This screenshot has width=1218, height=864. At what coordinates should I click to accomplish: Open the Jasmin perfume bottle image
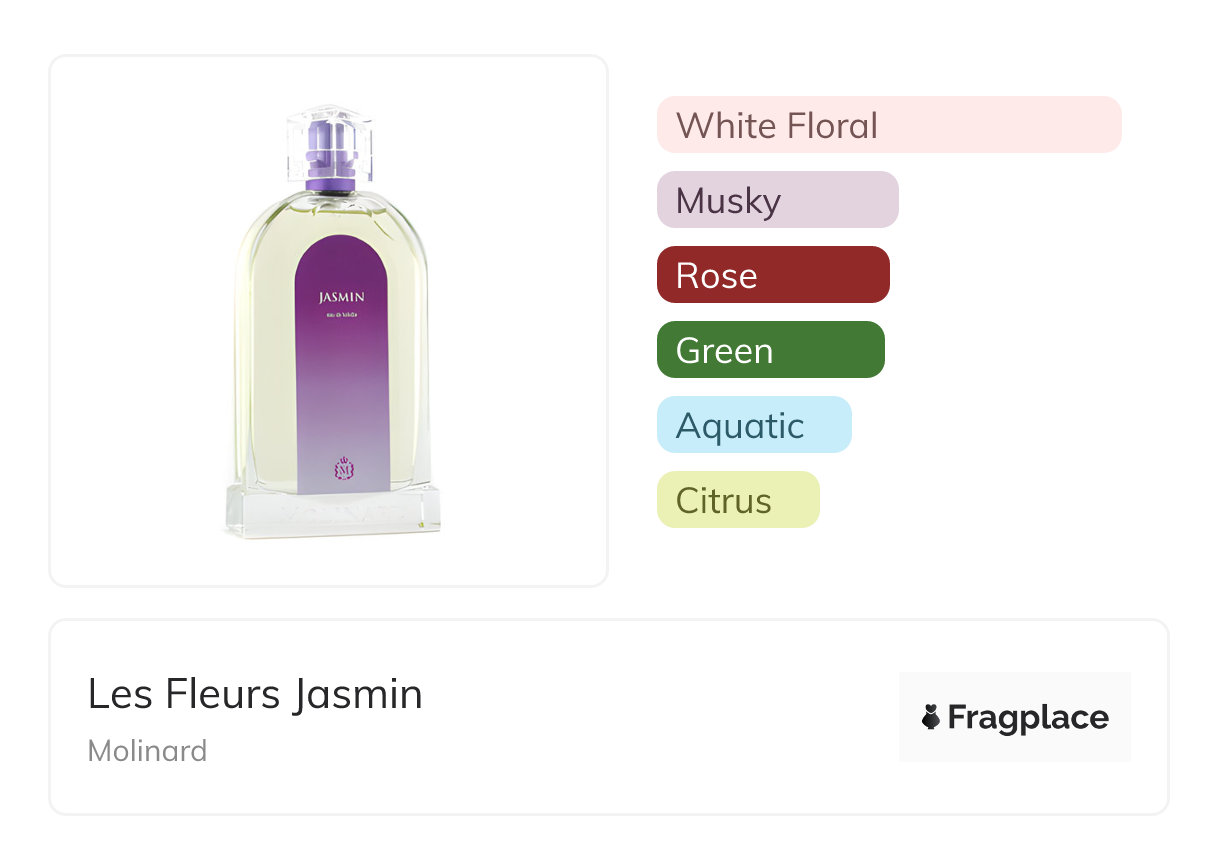click(329, 320)
